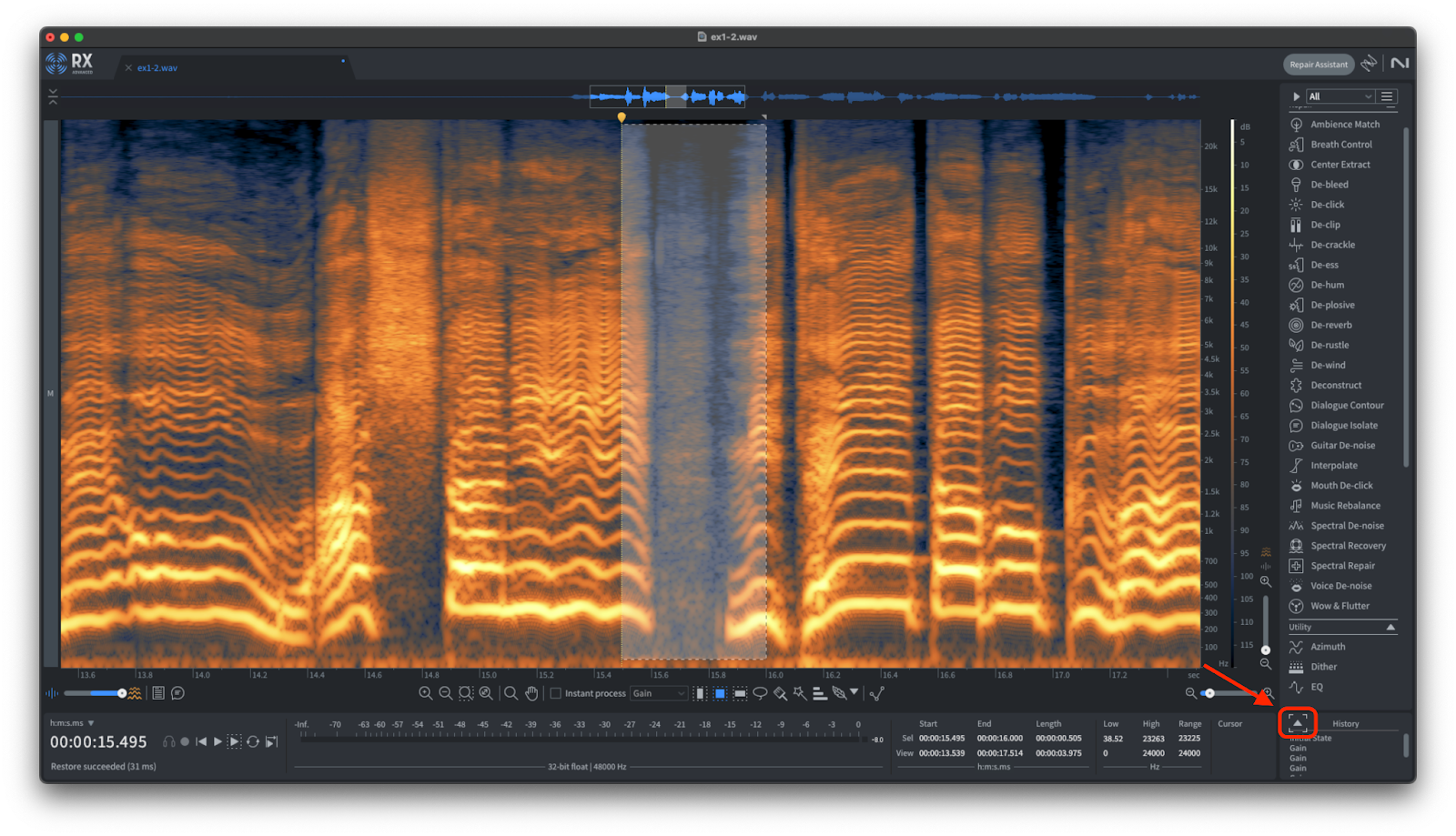Collapse the Utility section
Image resolution: width=1456 pixels, height=836 pixels.
1390,627
